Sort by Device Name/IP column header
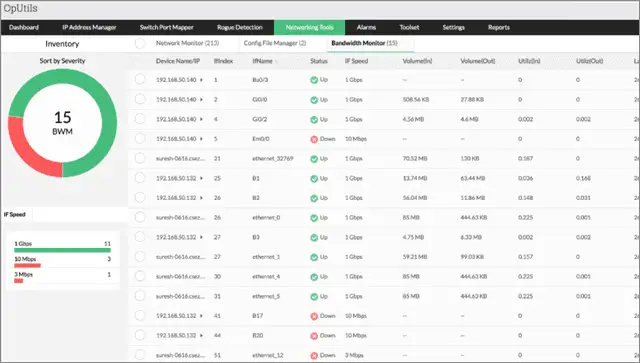Viewport: 640px width, 363px height. click(178, 61)
